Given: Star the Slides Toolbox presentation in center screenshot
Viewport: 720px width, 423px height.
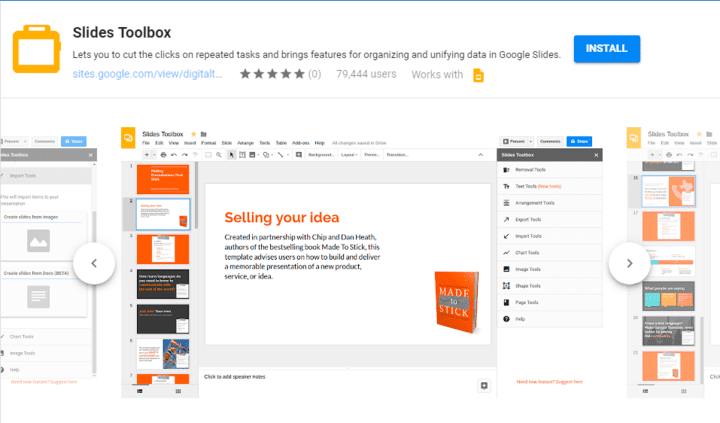Looking at the screenshot, I should (194, 134).
